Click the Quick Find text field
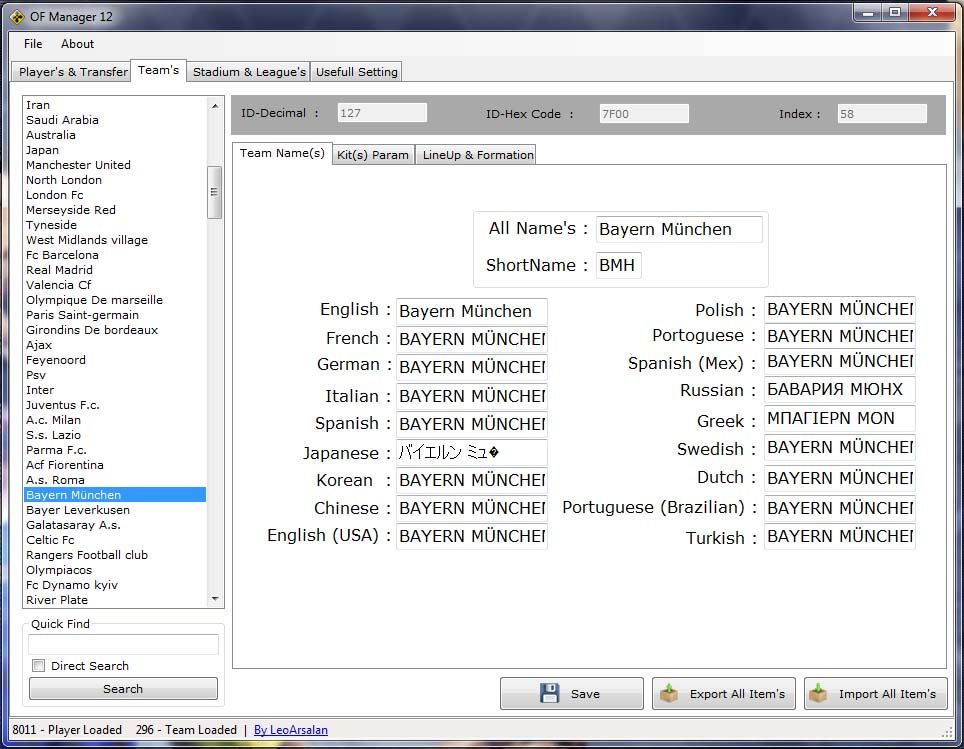This screenshot has height=749, width=964. [x=123, y=644]
